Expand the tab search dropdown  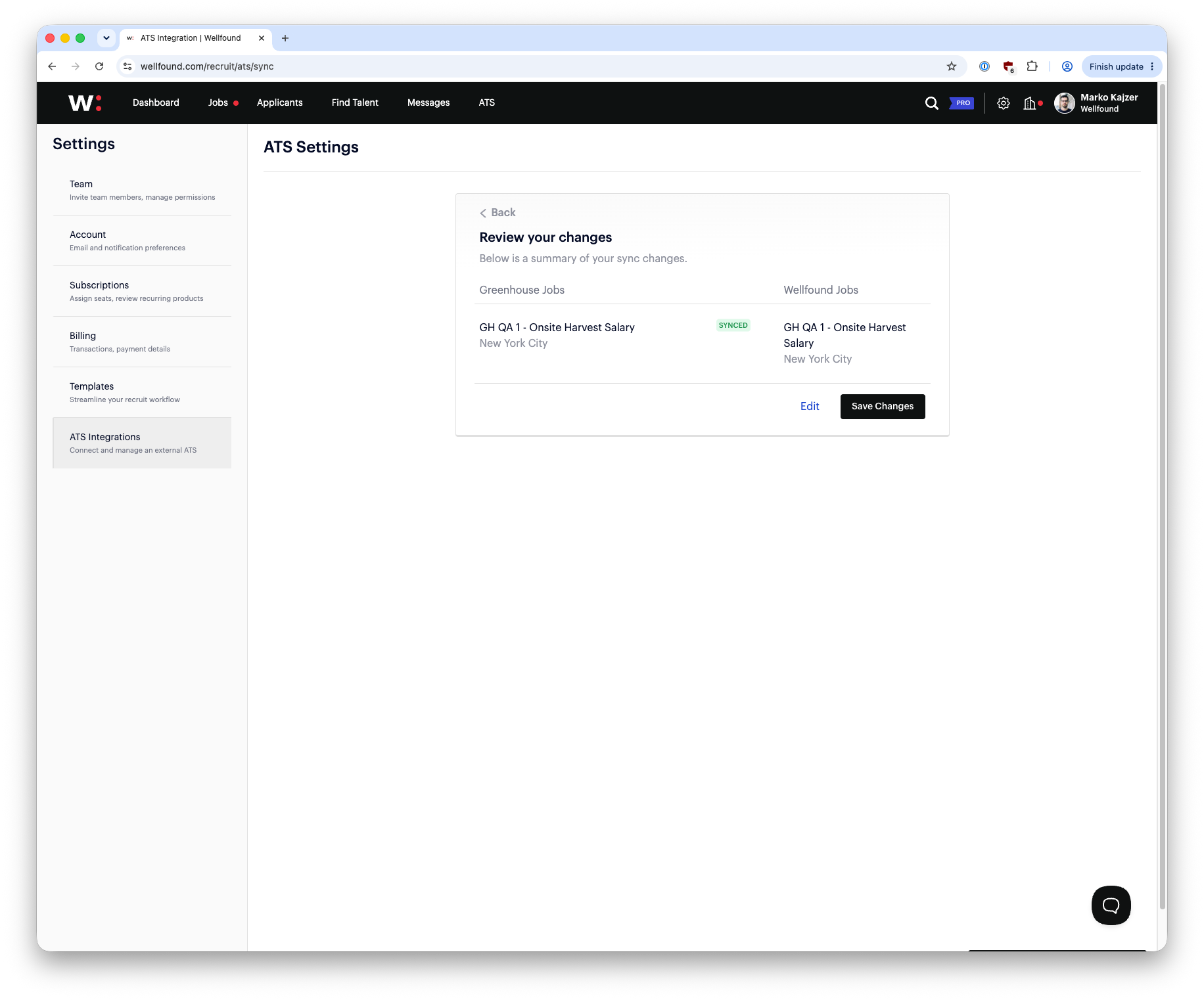pyautogui.click(x=106, y=38)
